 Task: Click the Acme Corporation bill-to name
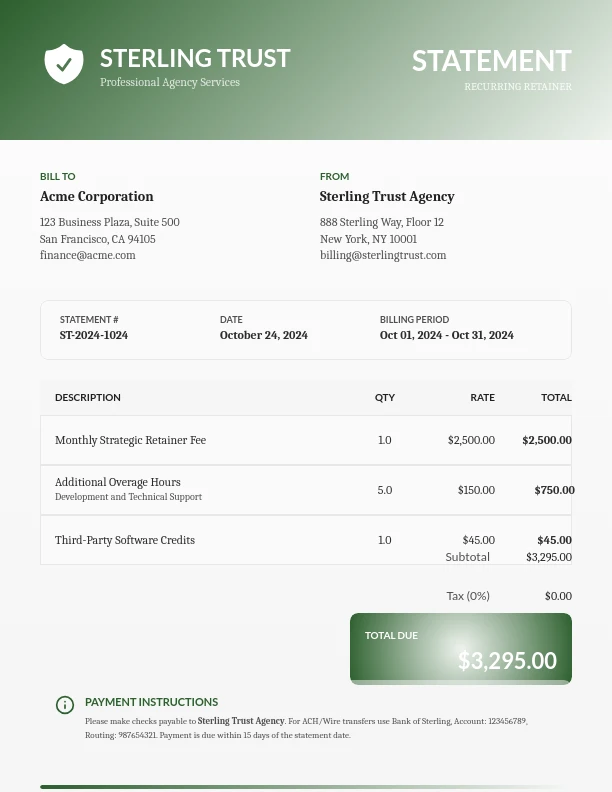pyautogui.click(x=97, y=197)
